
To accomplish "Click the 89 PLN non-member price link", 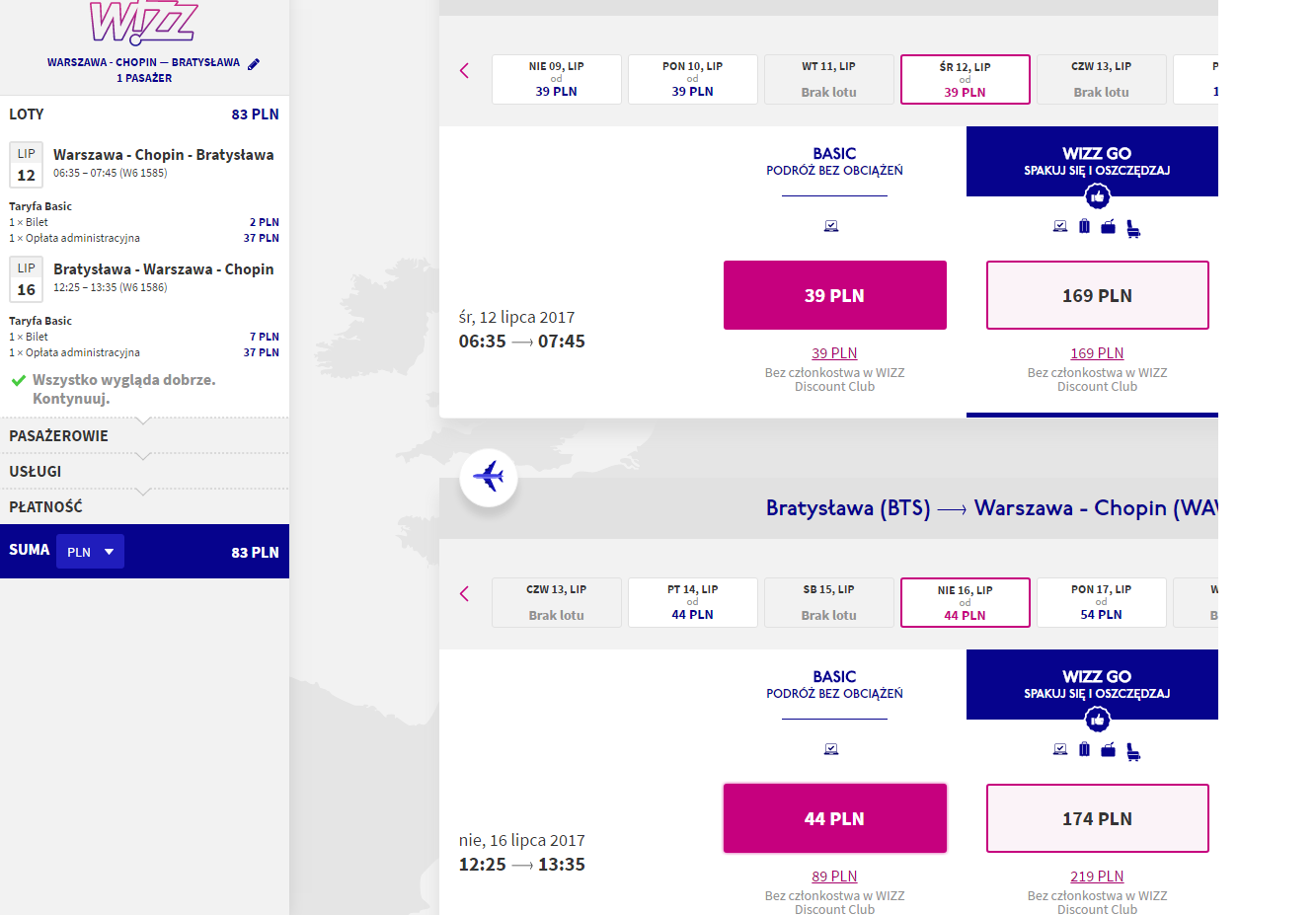I will pyautogui.click(x=834, y=877).
